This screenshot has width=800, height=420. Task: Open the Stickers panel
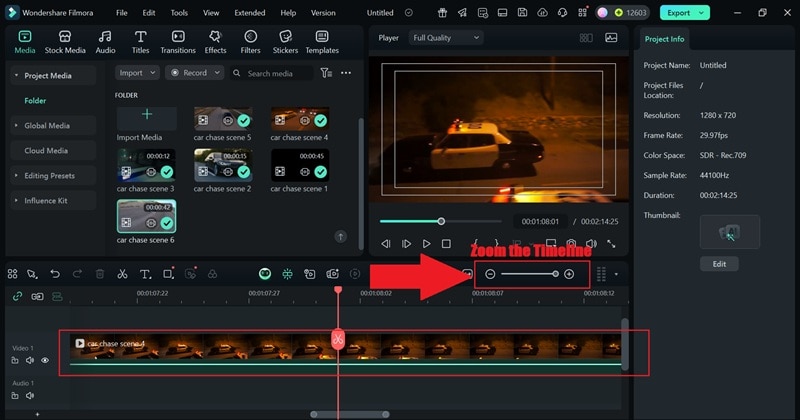(285, 41)
